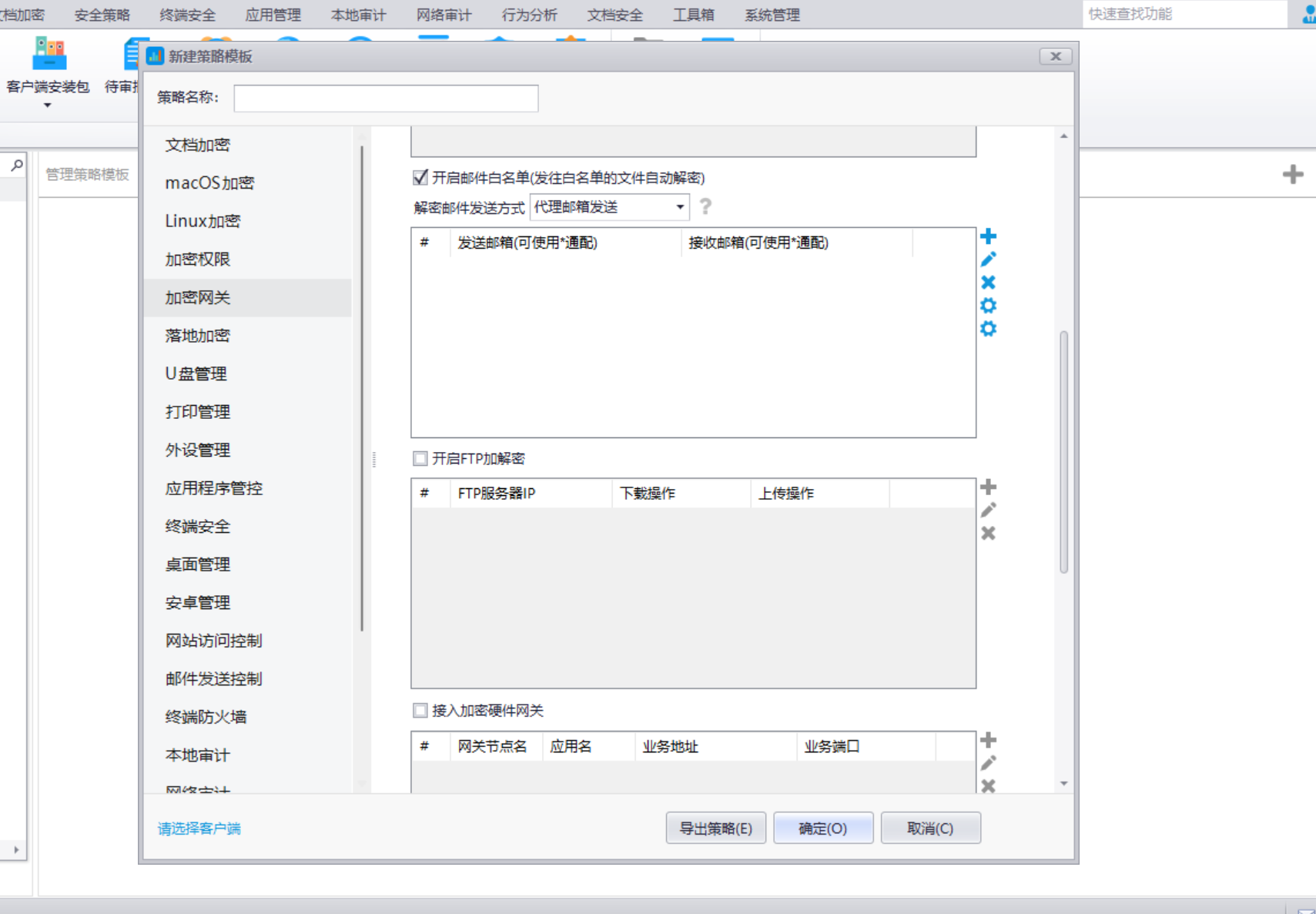
Task: Click the 请选择客户端 link
Action: pos(199,829)
